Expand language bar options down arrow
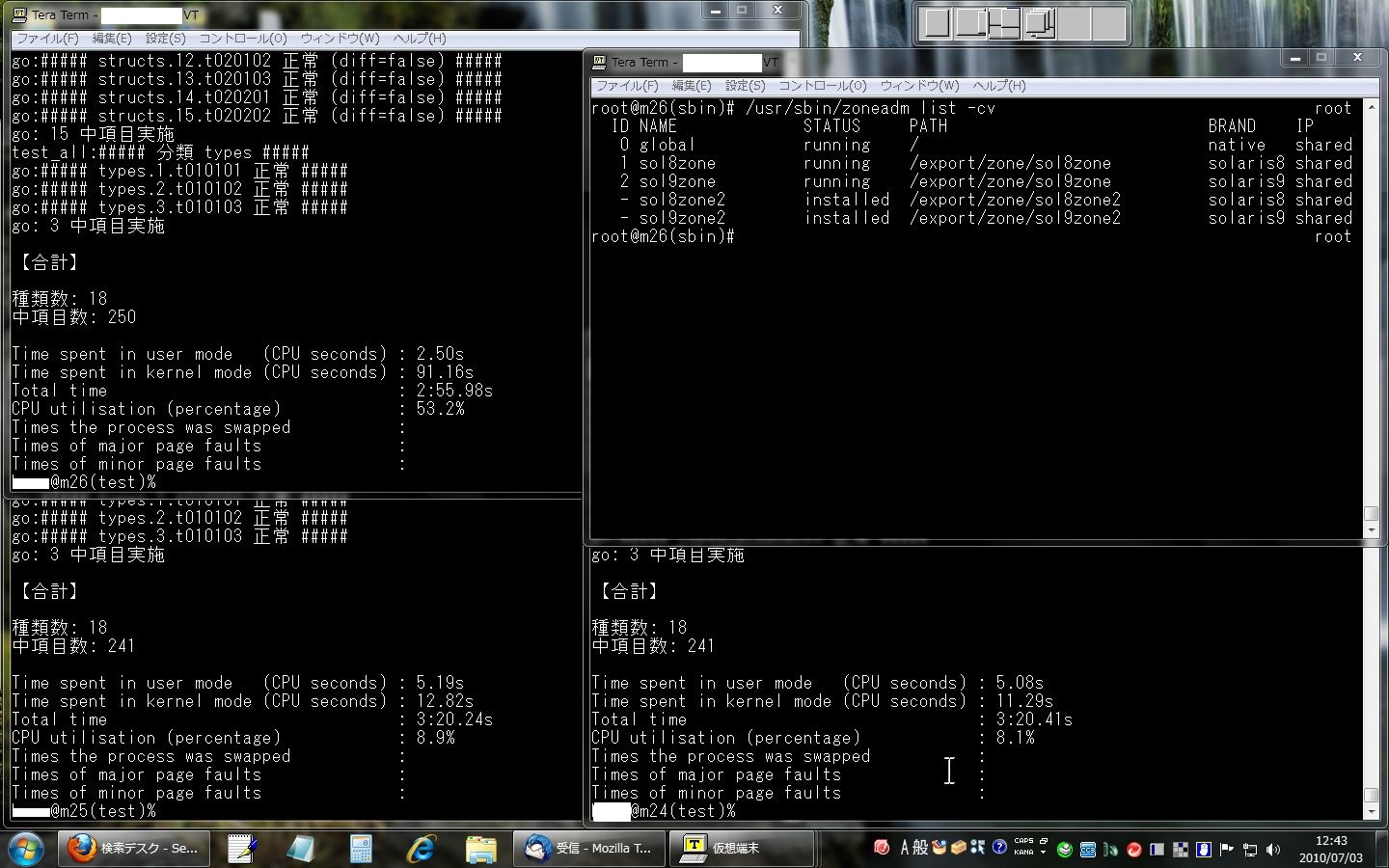The height and width of the screenshot is (868, 1389). (x=1043, y=853)
